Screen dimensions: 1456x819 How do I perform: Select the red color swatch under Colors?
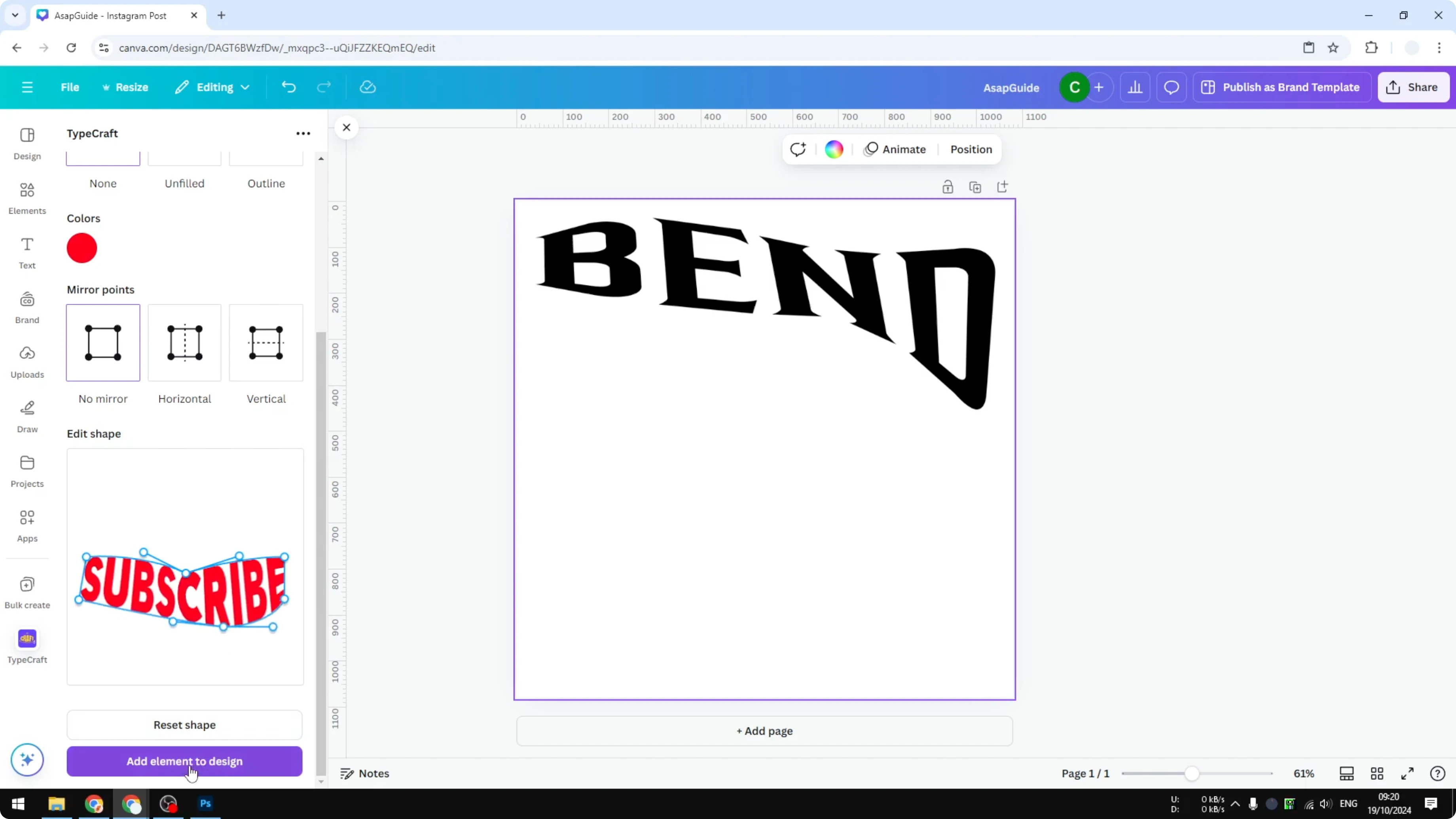[x=82, y=248]
